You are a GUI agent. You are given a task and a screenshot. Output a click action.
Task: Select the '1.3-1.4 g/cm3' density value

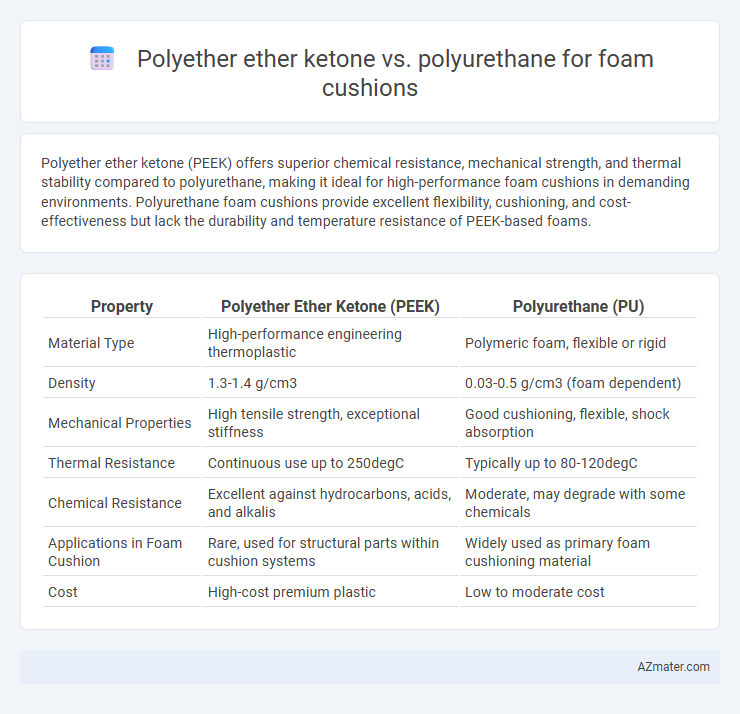[252, 383]
